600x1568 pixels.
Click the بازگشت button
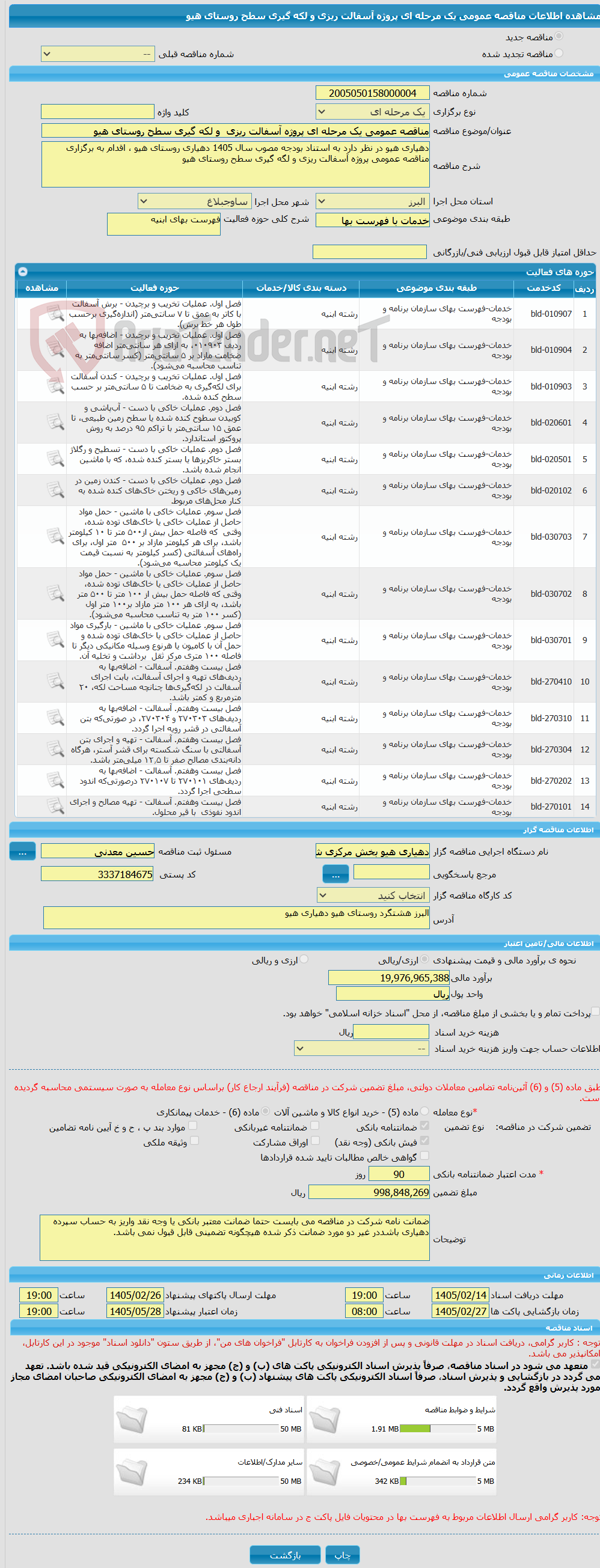(x=284, y=1555)
